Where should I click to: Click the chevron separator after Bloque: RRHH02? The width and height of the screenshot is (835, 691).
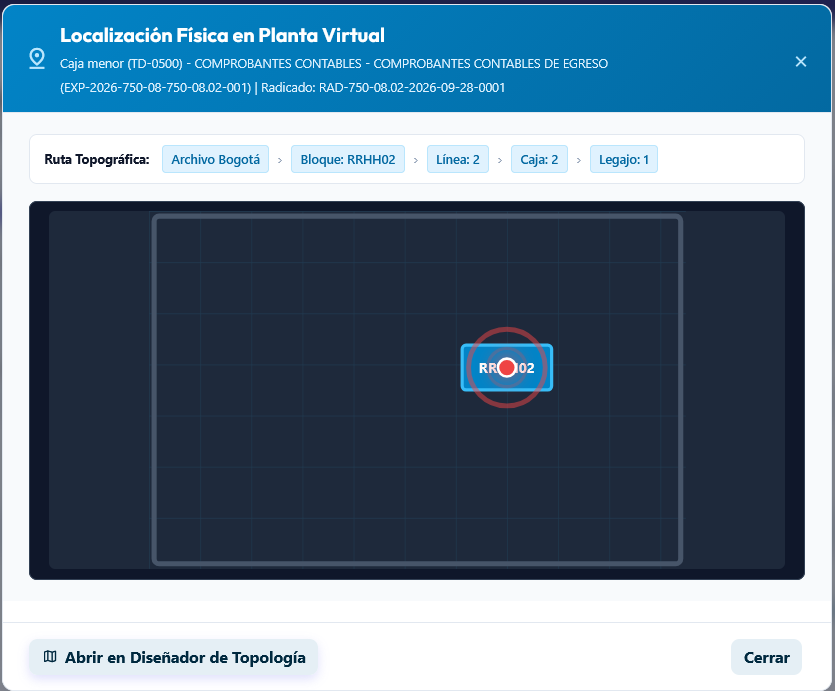pyautogui.click(x=416, y=160)
